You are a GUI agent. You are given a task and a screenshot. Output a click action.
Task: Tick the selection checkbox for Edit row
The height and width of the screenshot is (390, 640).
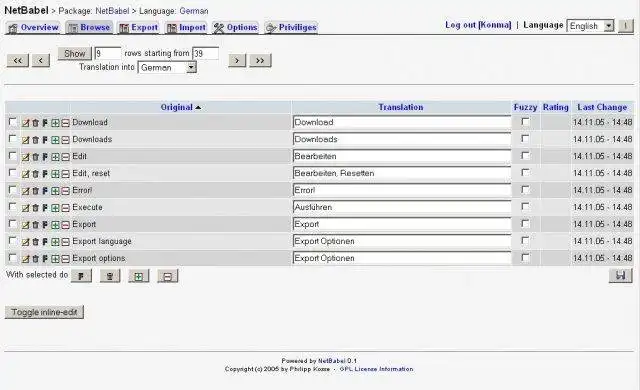pos(13,156)
